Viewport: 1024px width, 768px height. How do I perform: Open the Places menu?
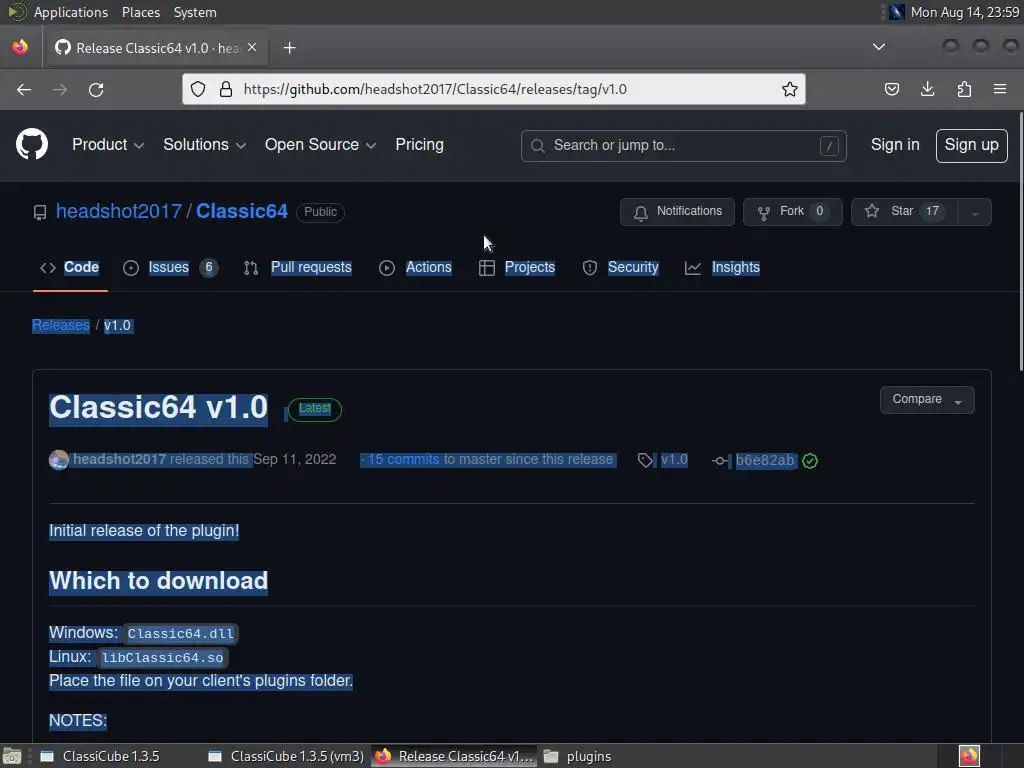tap(141, 12)
